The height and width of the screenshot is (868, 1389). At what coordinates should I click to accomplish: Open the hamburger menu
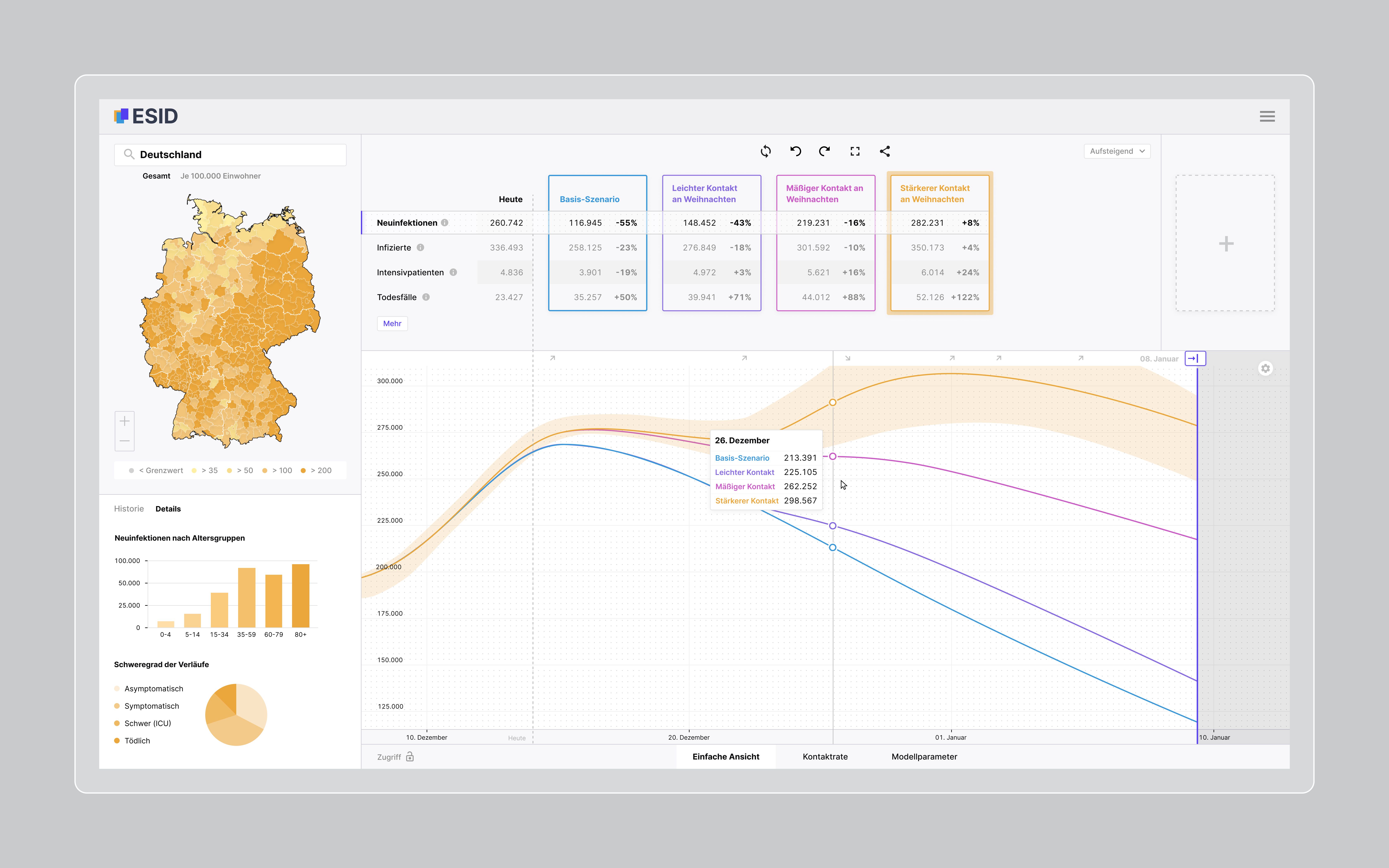1267,117
